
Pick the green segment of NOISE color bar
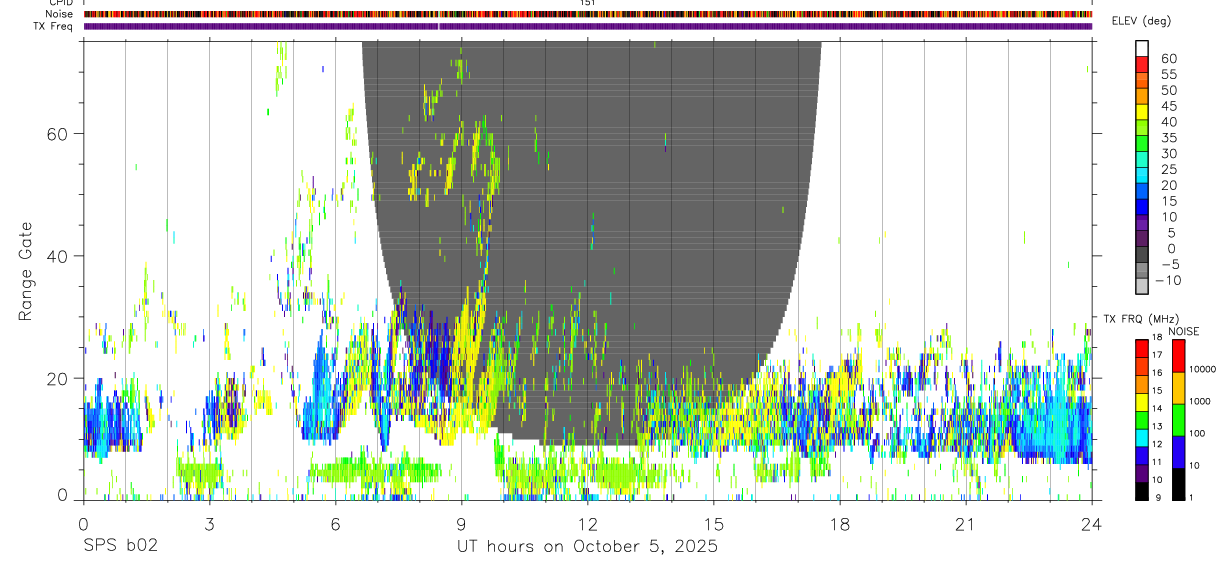click(x=1177, y=420)
